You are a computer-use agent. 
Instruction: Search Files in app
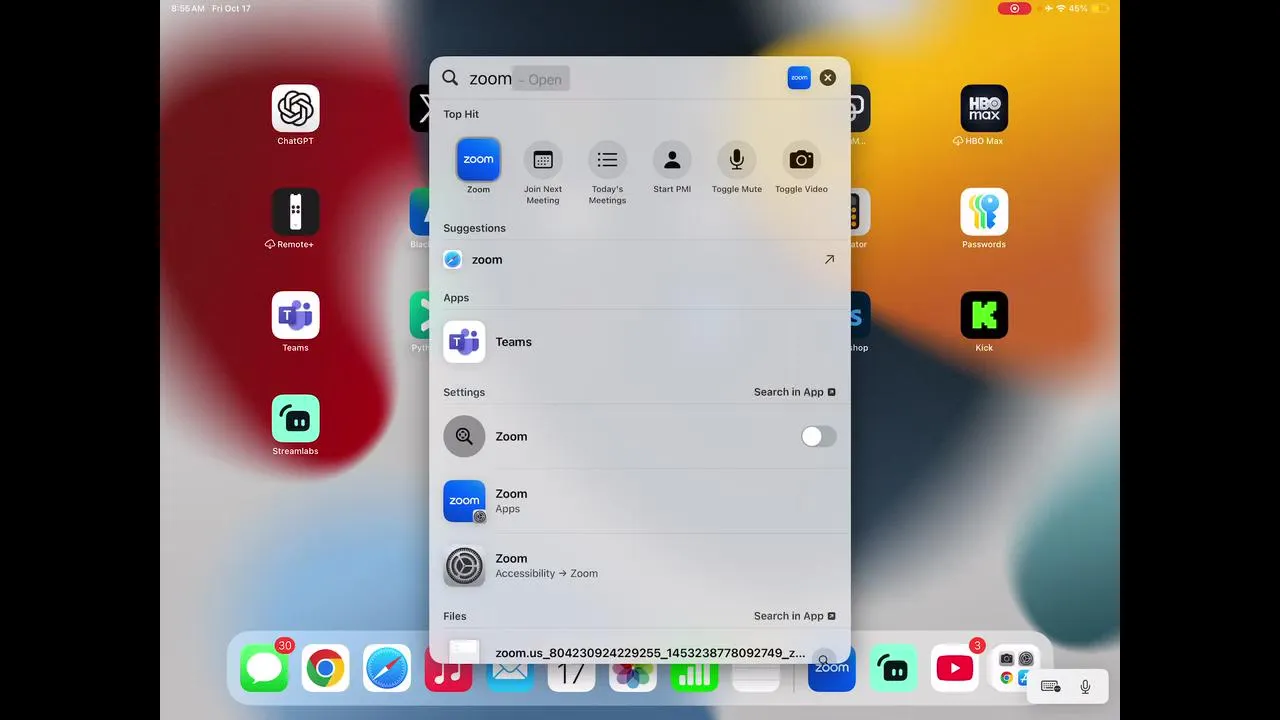click(795, 616)
